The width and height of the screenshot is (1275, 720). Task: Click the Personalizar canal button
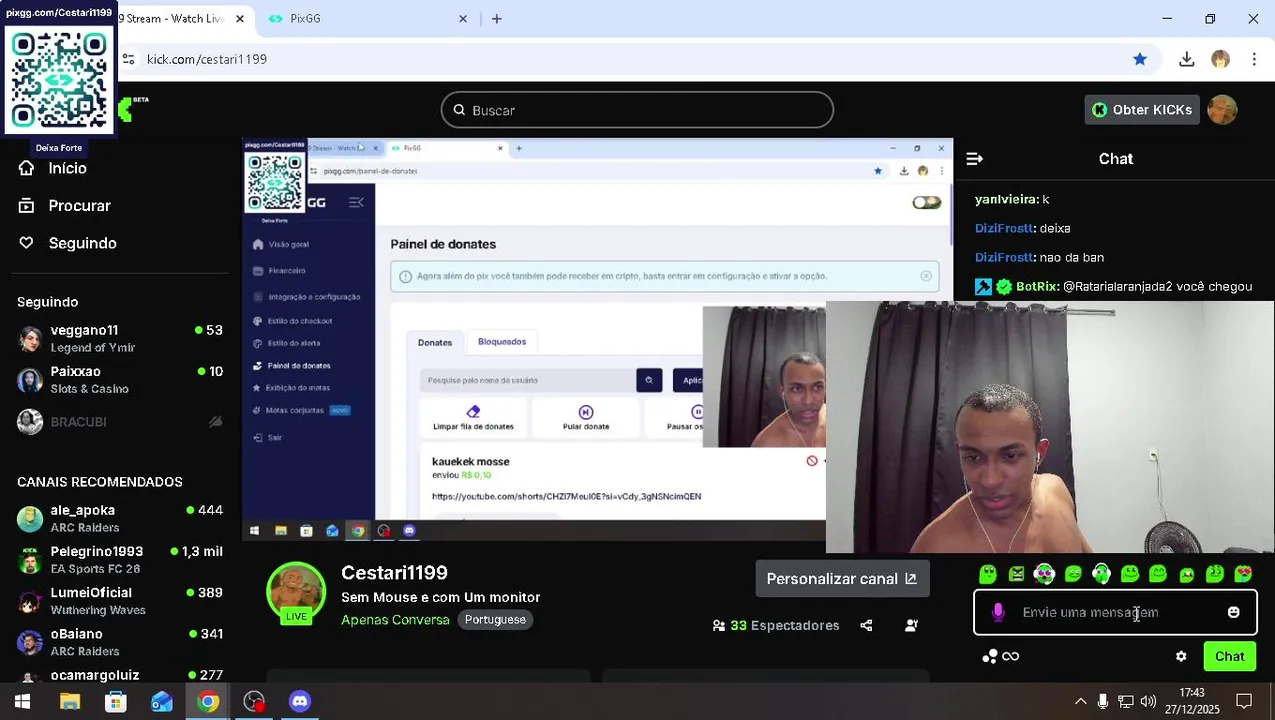[x=842, y=579]
